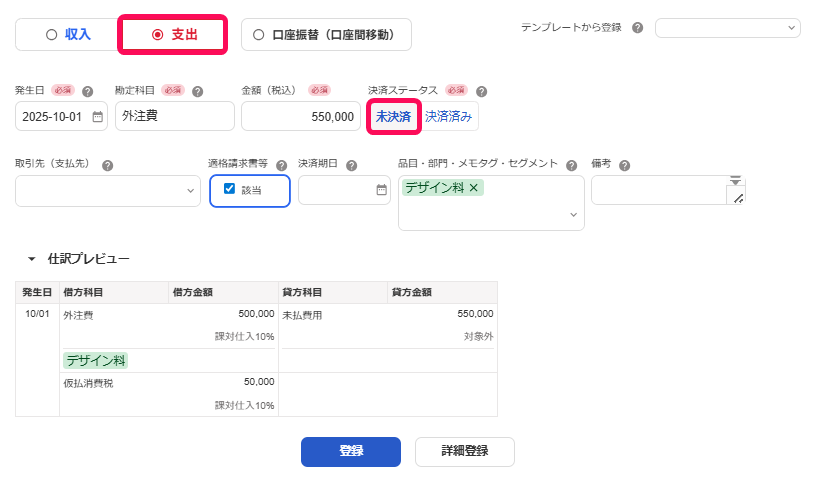Click 外注費 in the journal preview

tap(79, 315)
